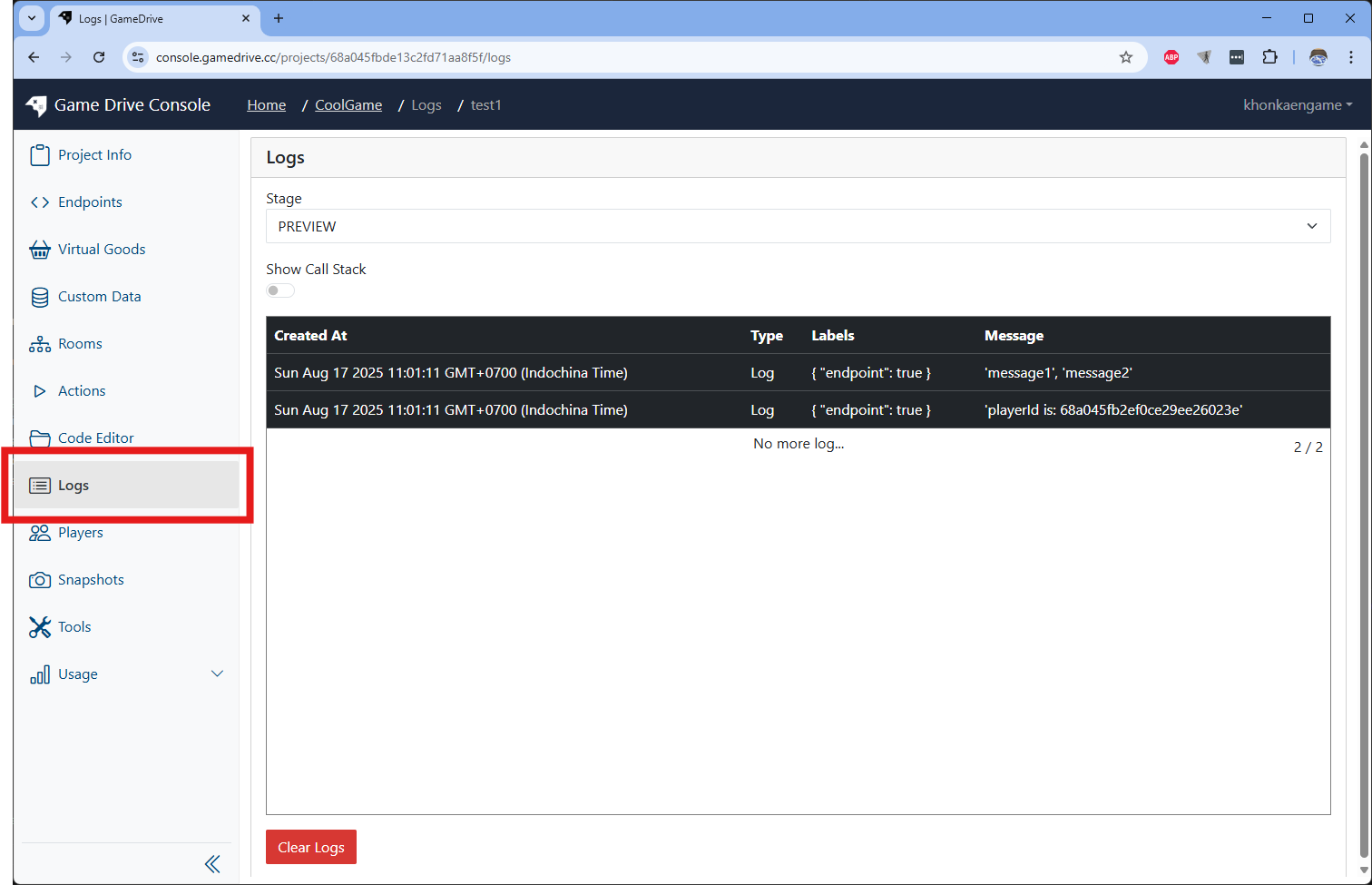Collapse the sidebar with double chevron
This screenshot has width=1372, height=885.
[x=212, y=864]
